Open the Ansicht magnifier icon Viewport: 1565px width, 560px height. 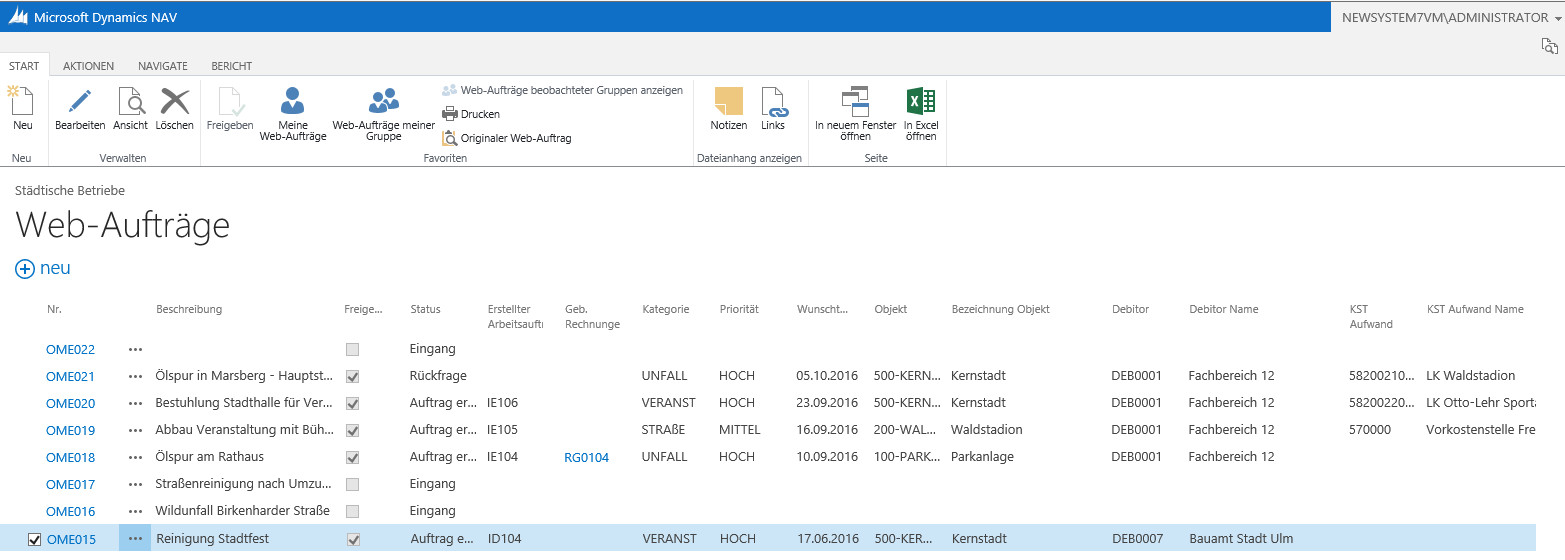pyautogui.click(x=131, y=101)
